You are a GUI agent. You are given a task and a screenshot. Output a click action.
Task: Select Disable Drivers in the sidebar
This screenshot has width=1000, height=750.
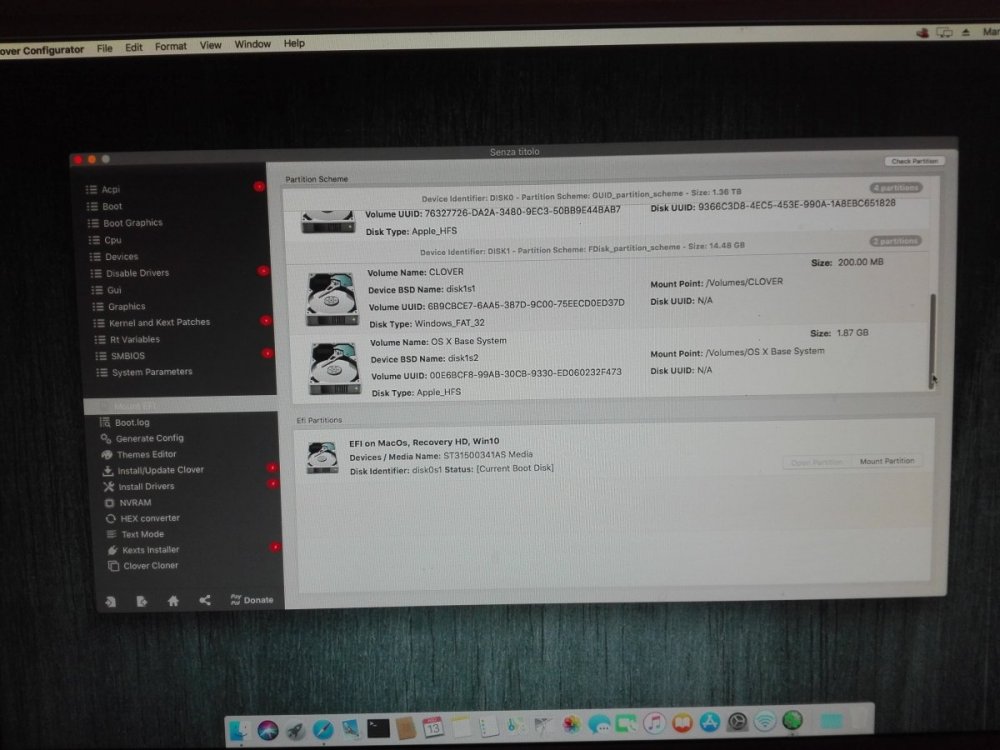(137, 273)
